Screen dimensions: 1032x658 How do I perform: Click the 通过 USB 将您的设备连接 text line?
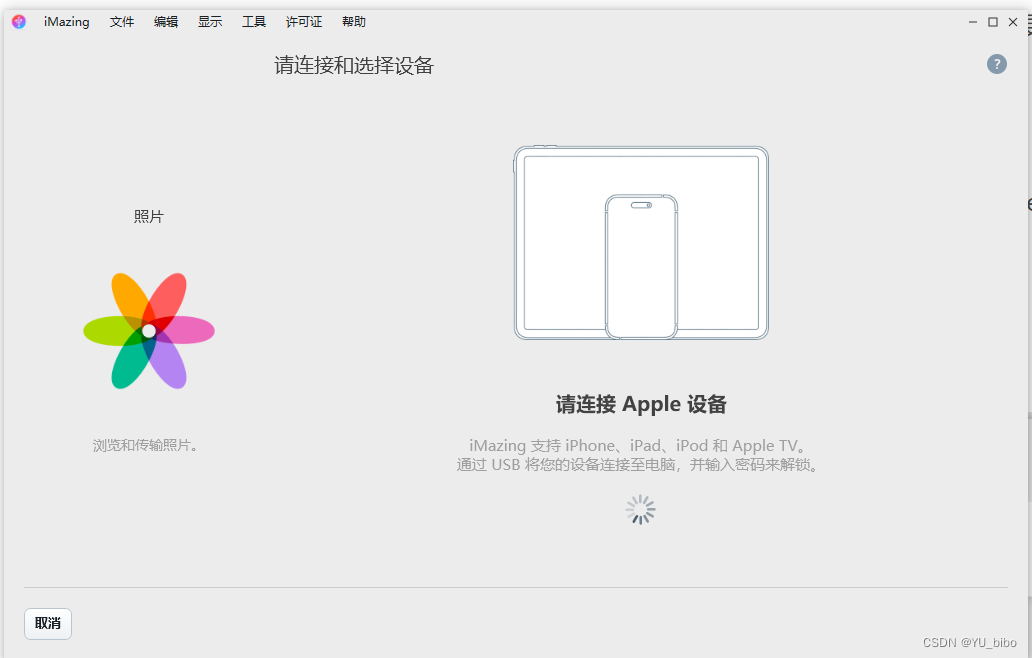(638, 465)
